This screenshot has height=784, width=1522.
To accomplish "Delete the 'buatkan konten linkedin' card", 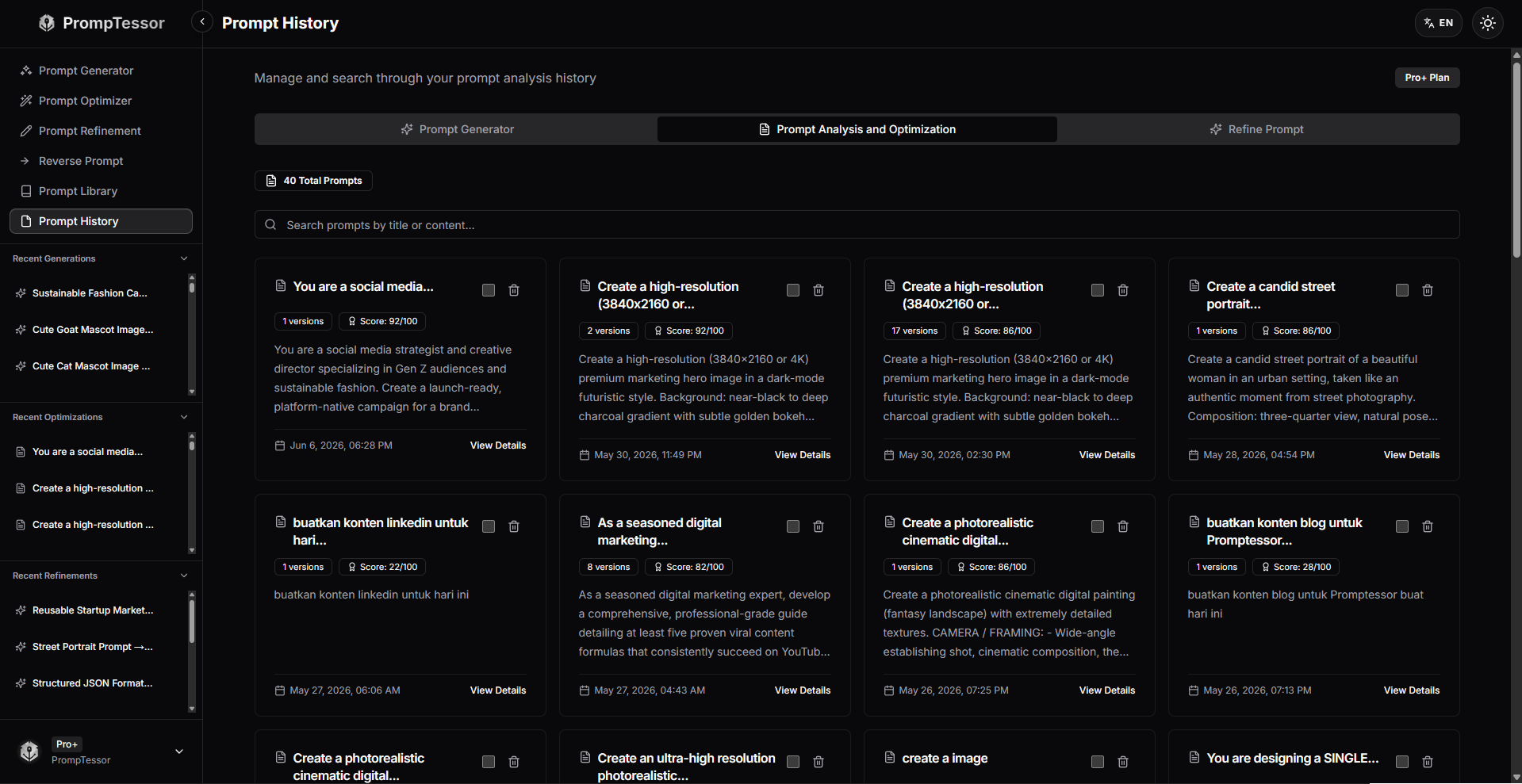I will tap(514, 526).
